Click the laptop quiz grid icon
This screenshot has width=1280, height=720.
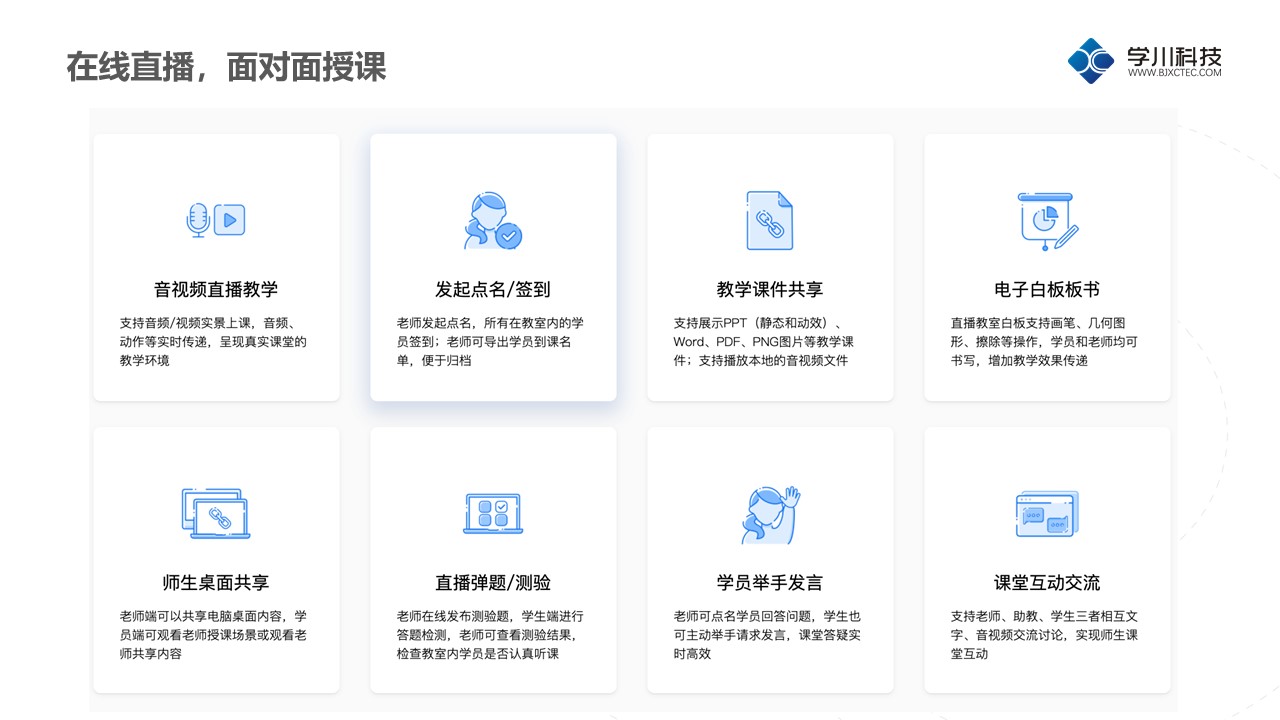point(493,514)
